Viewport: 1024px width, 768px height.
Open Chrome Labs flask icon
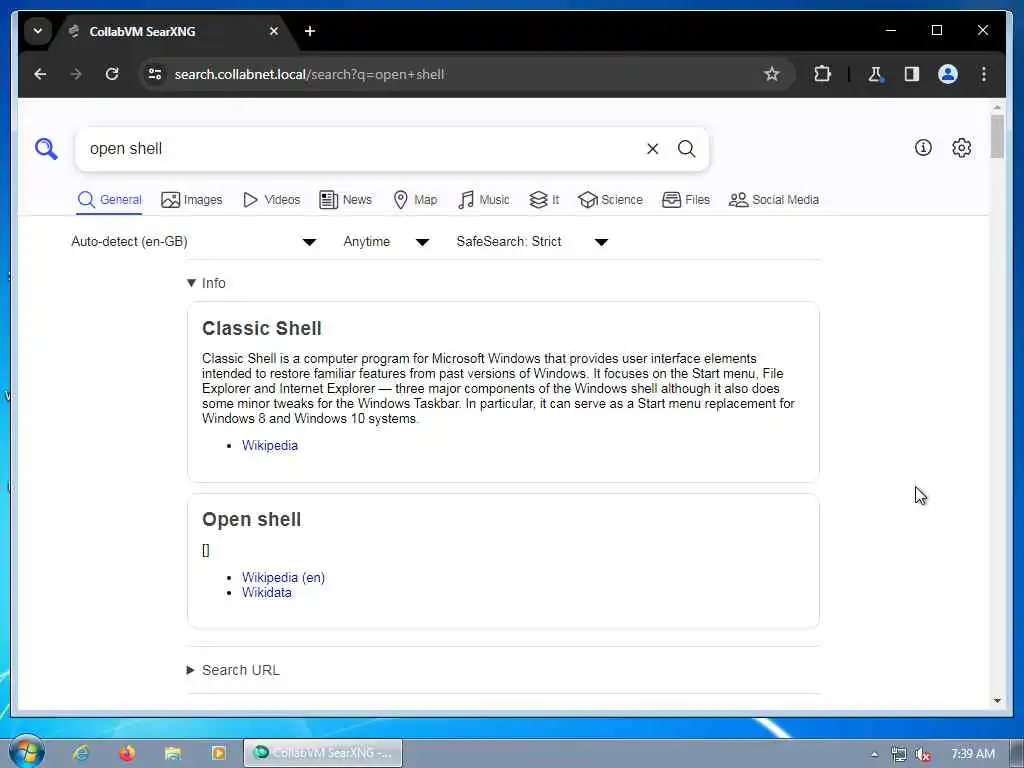tap(875, 74)
